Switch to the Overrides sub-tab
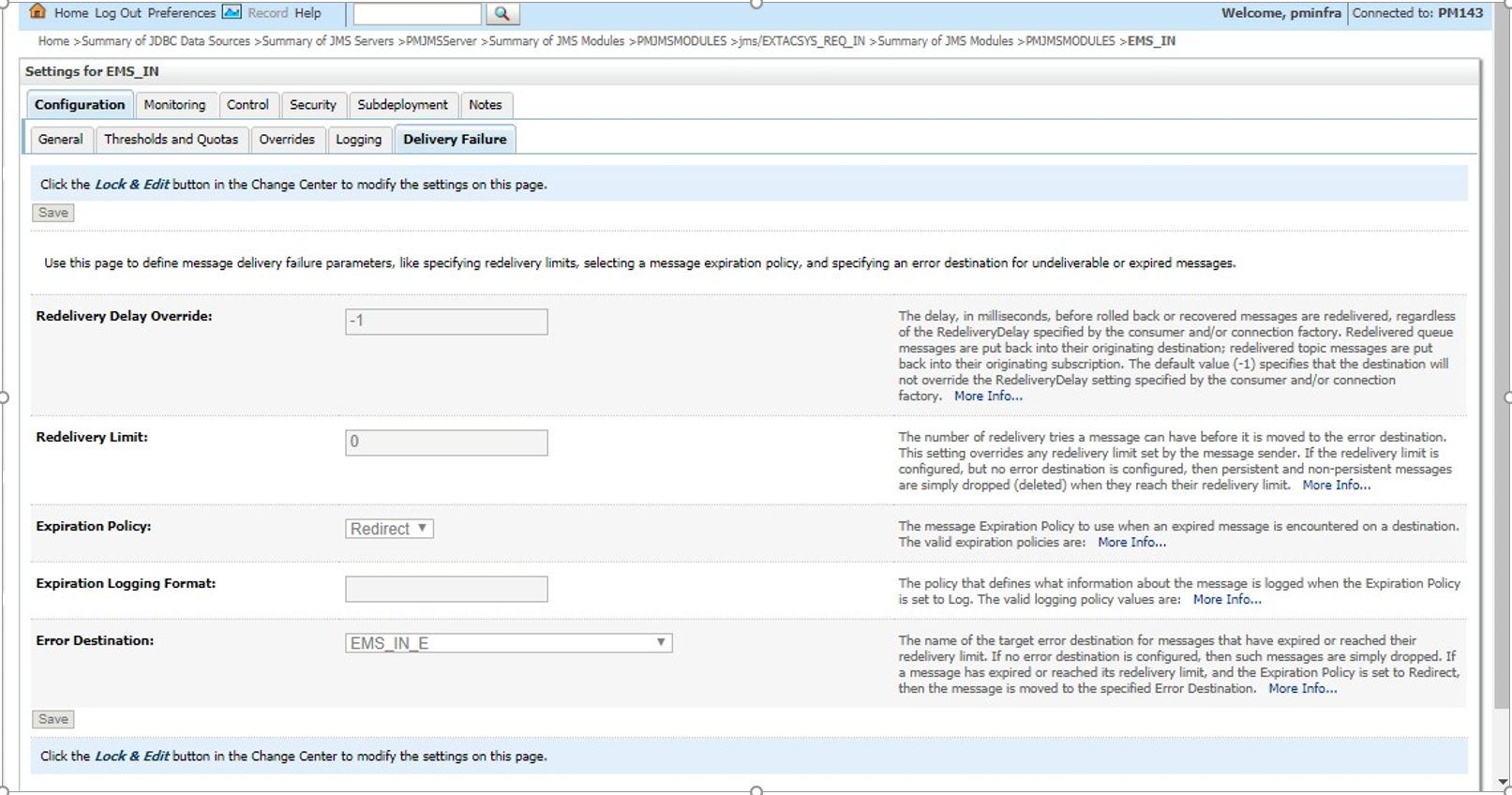The image size is (1512, 795). (x=287, y=140)
